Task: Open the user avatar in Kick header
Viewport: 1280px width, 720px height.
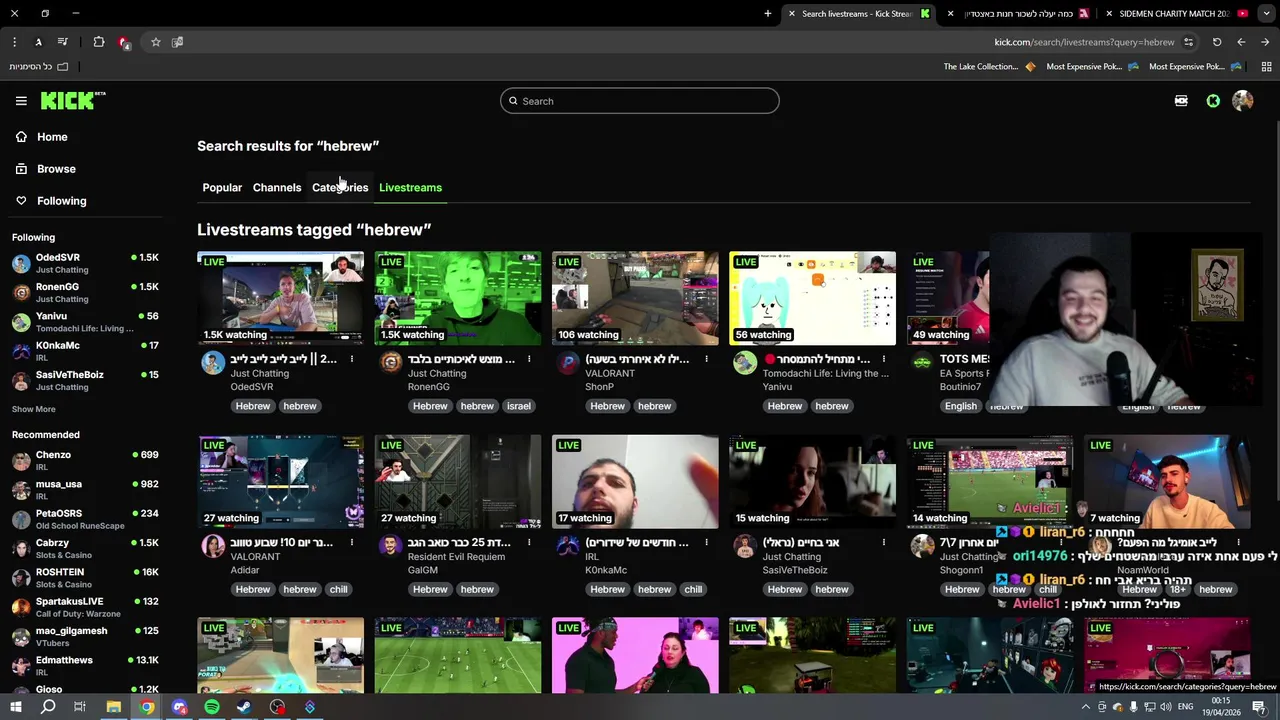Action: [x=1243, y=100]
